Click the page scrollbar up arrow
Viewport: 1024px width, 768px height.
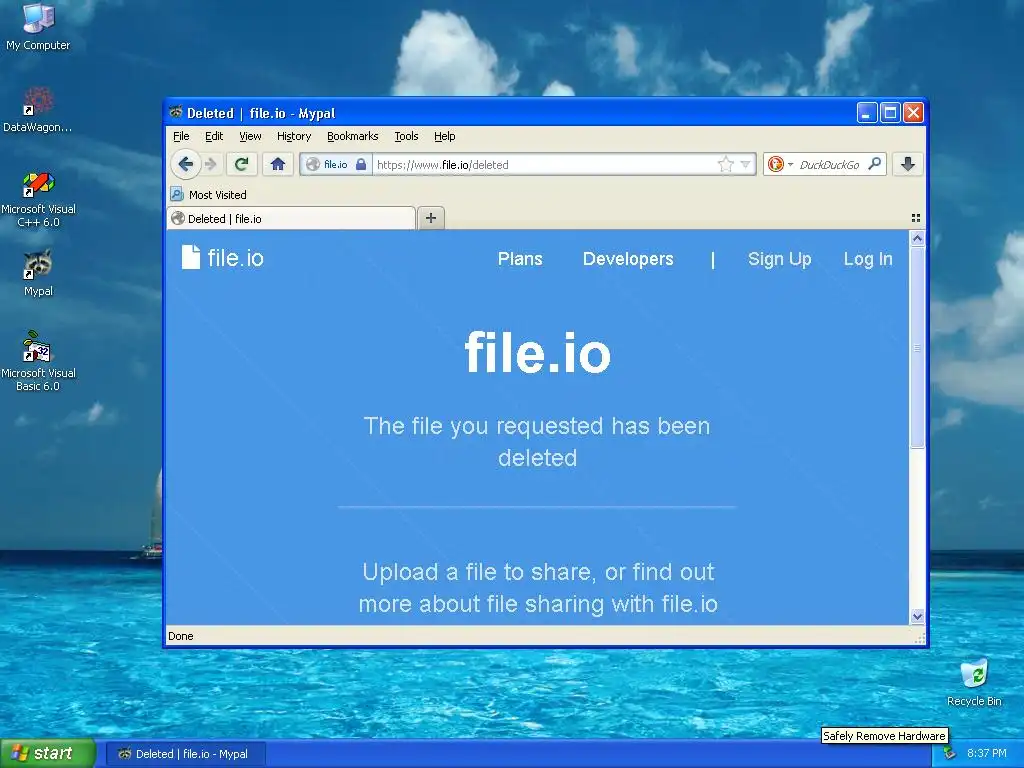point(917,238)
